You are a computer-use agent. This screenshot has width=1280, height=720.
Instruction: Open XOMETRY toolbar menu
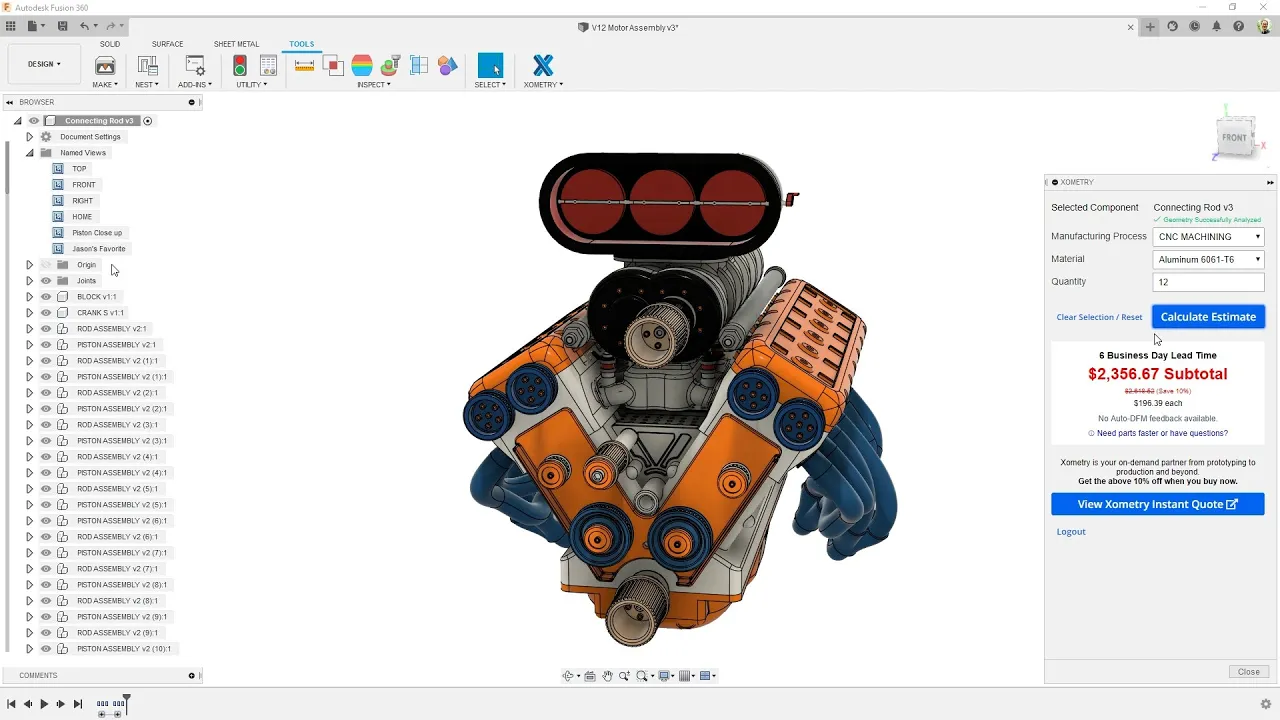point(543,85)
